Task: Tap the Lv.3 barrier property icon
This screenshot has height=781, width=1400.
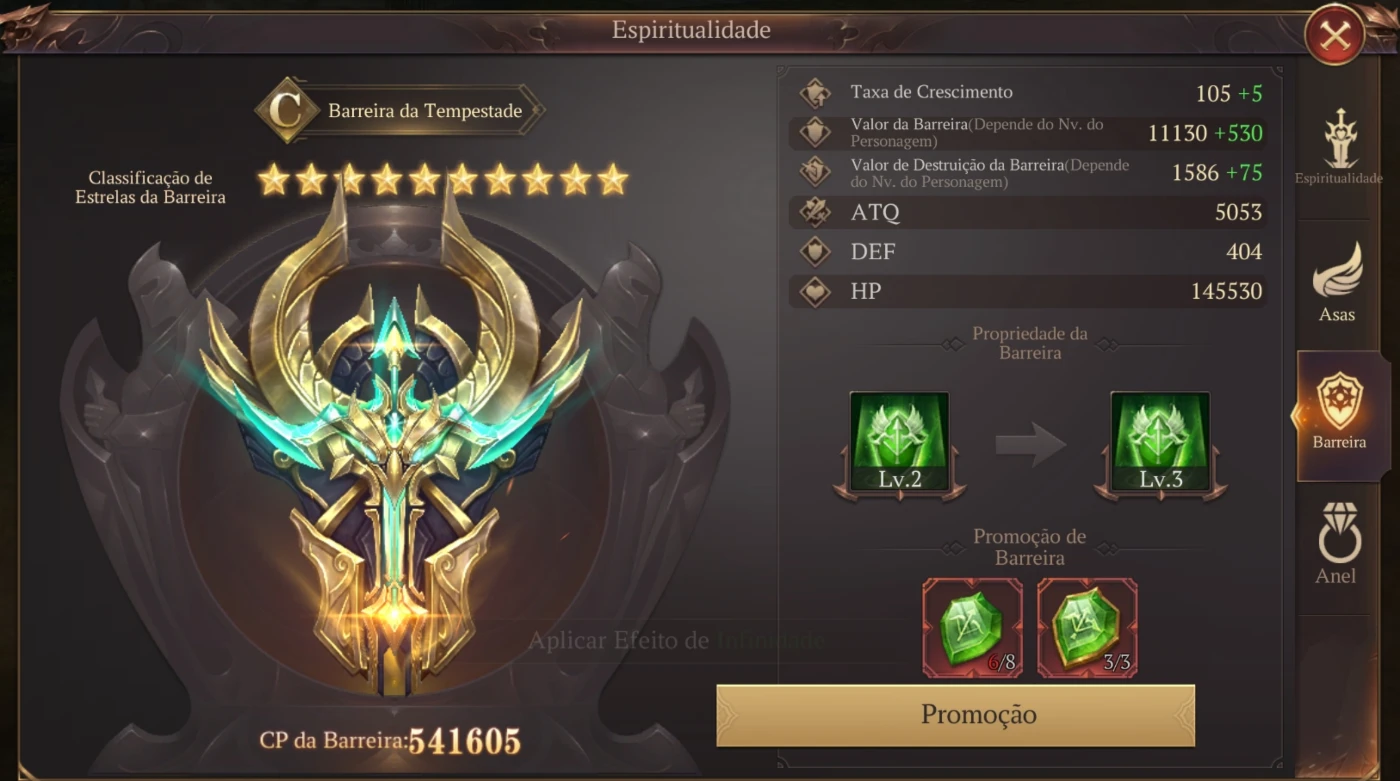Action: (x=1160, y=445)
